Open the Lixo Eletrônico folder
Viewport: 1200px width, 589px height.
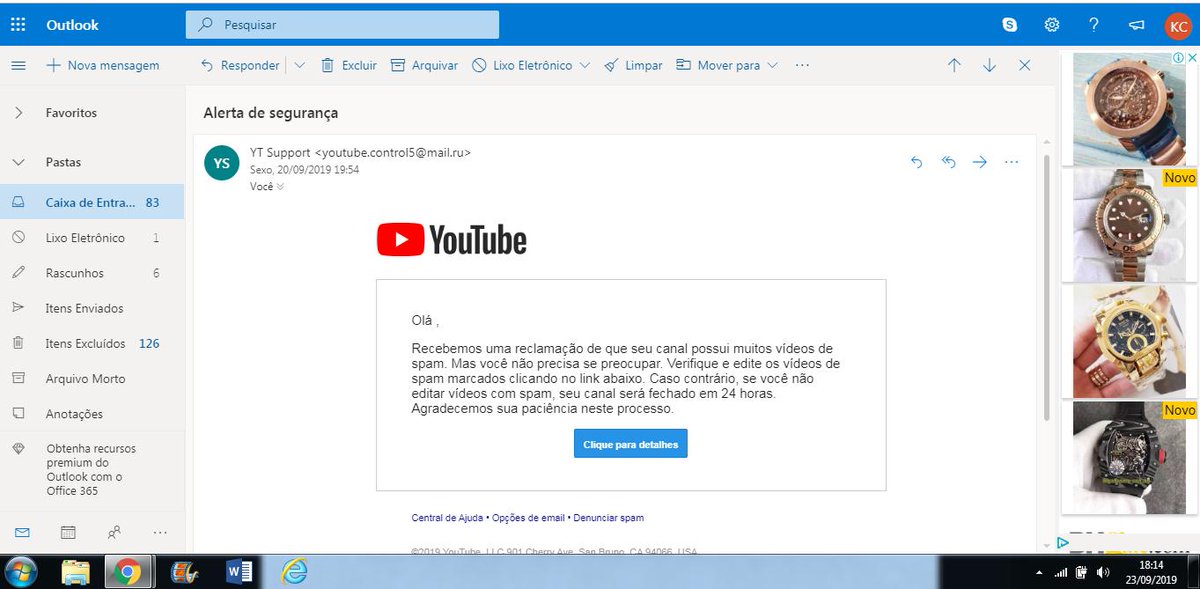tap(92, 238)
